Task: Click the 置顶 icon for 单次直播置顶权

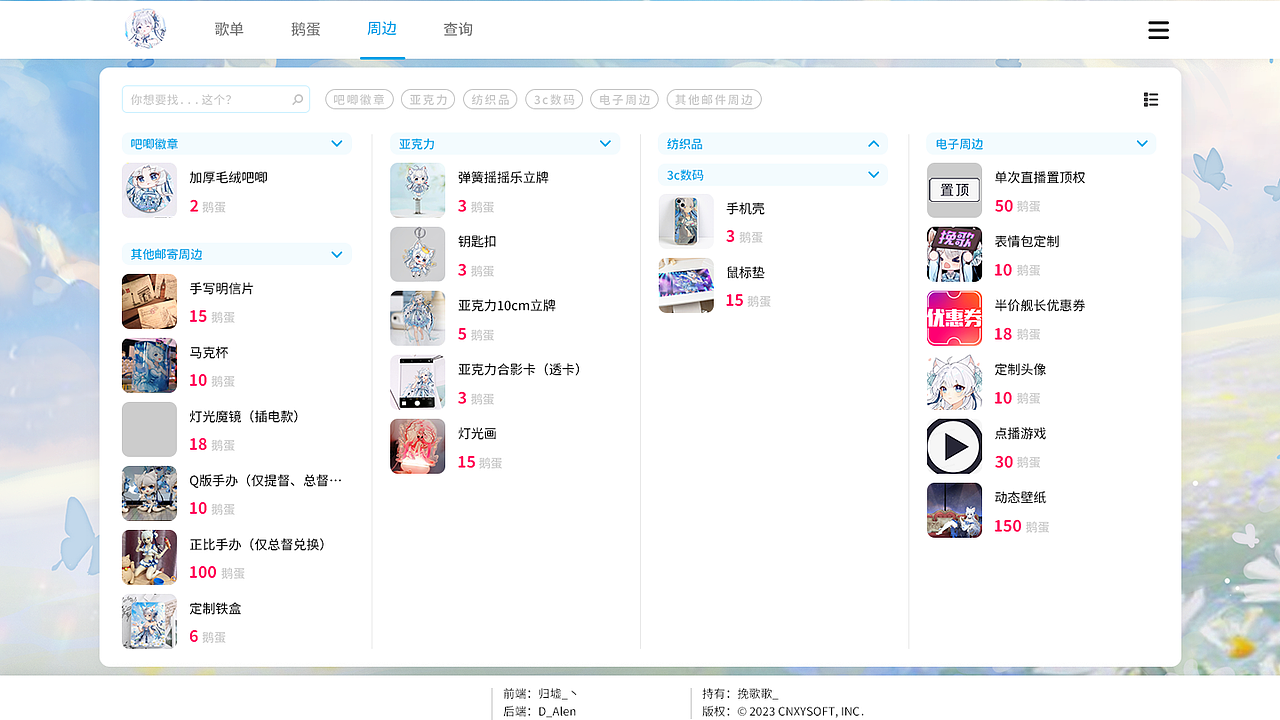Action: pos(954,190)
